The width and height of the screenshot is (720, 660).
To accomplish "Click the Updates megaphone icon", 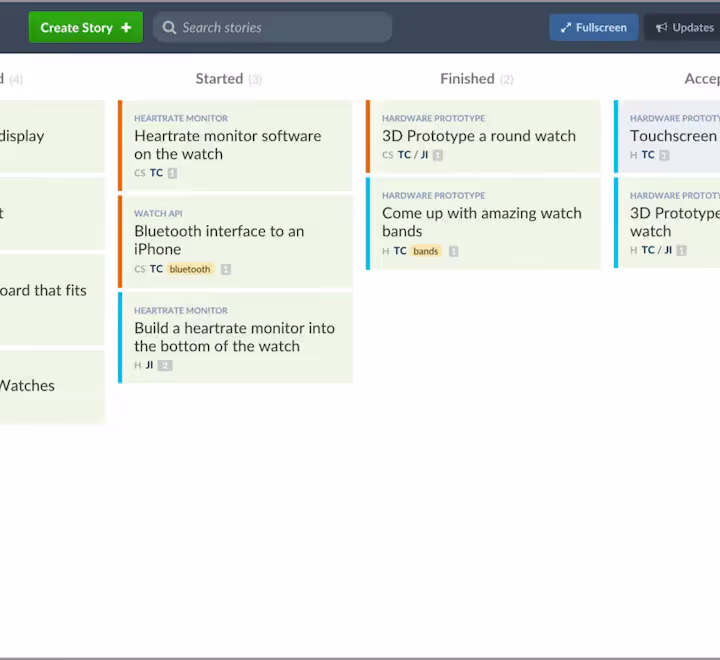I will [661, 28].
